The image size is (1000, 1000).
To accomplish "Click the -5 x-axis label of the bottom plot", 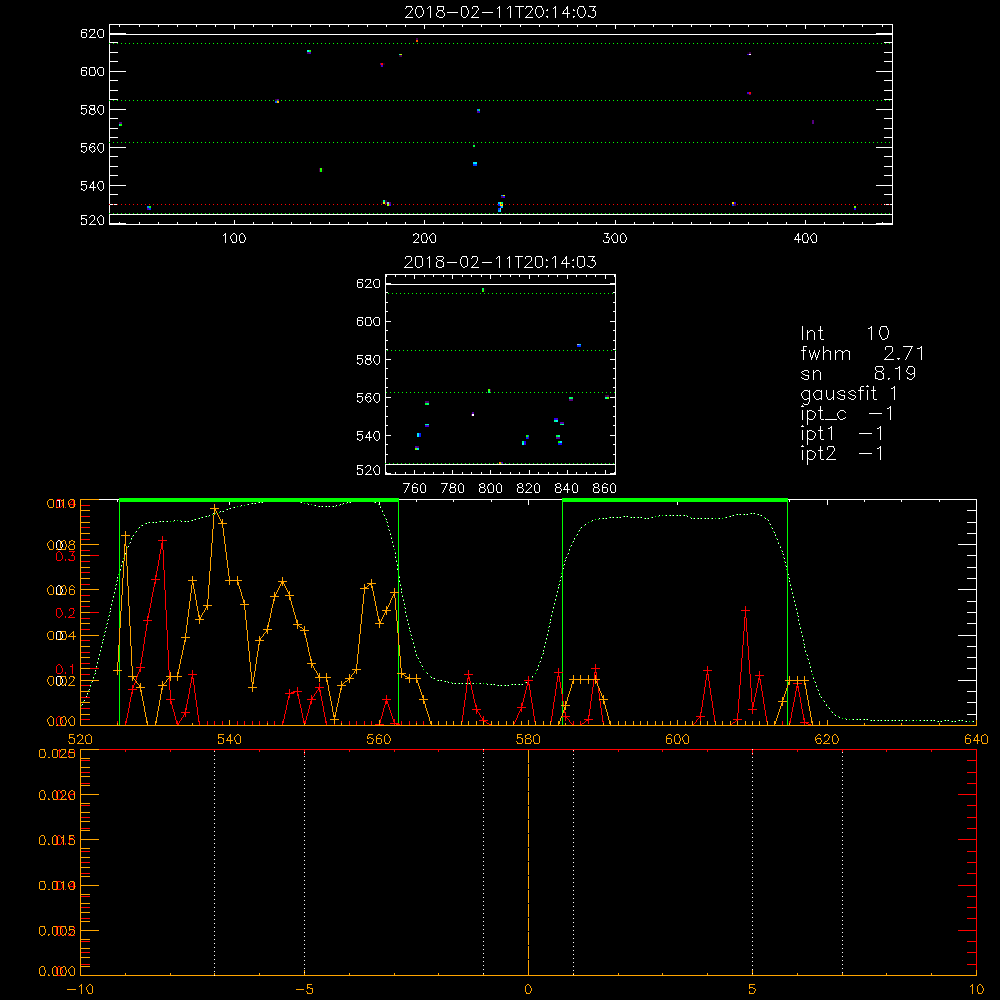I will click(305, 989).
